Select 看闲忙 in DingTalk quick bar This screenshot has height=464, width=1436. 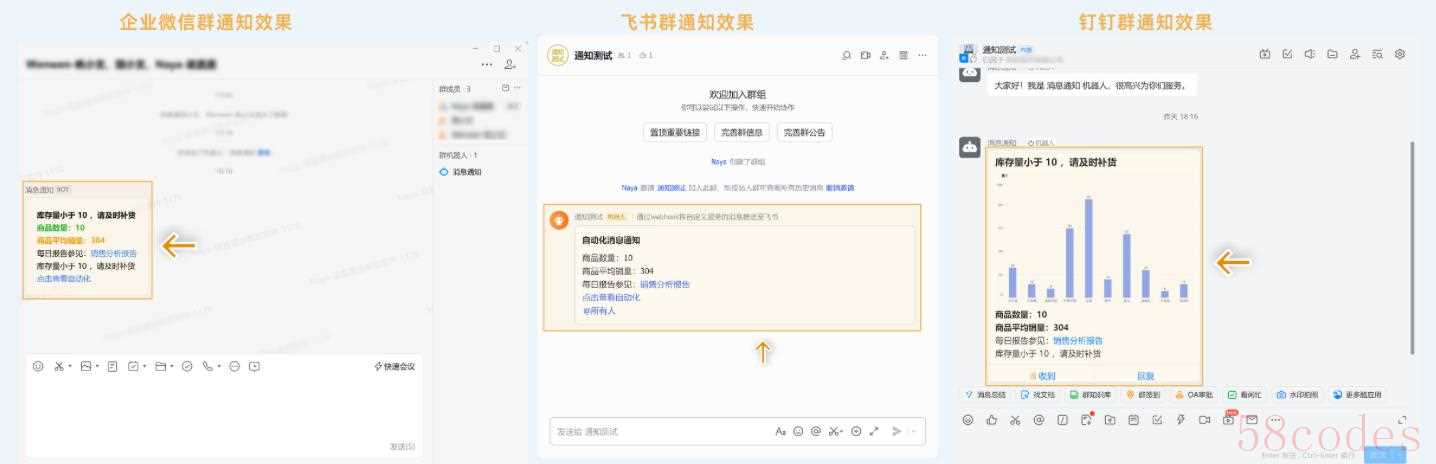pos(1245,395)
